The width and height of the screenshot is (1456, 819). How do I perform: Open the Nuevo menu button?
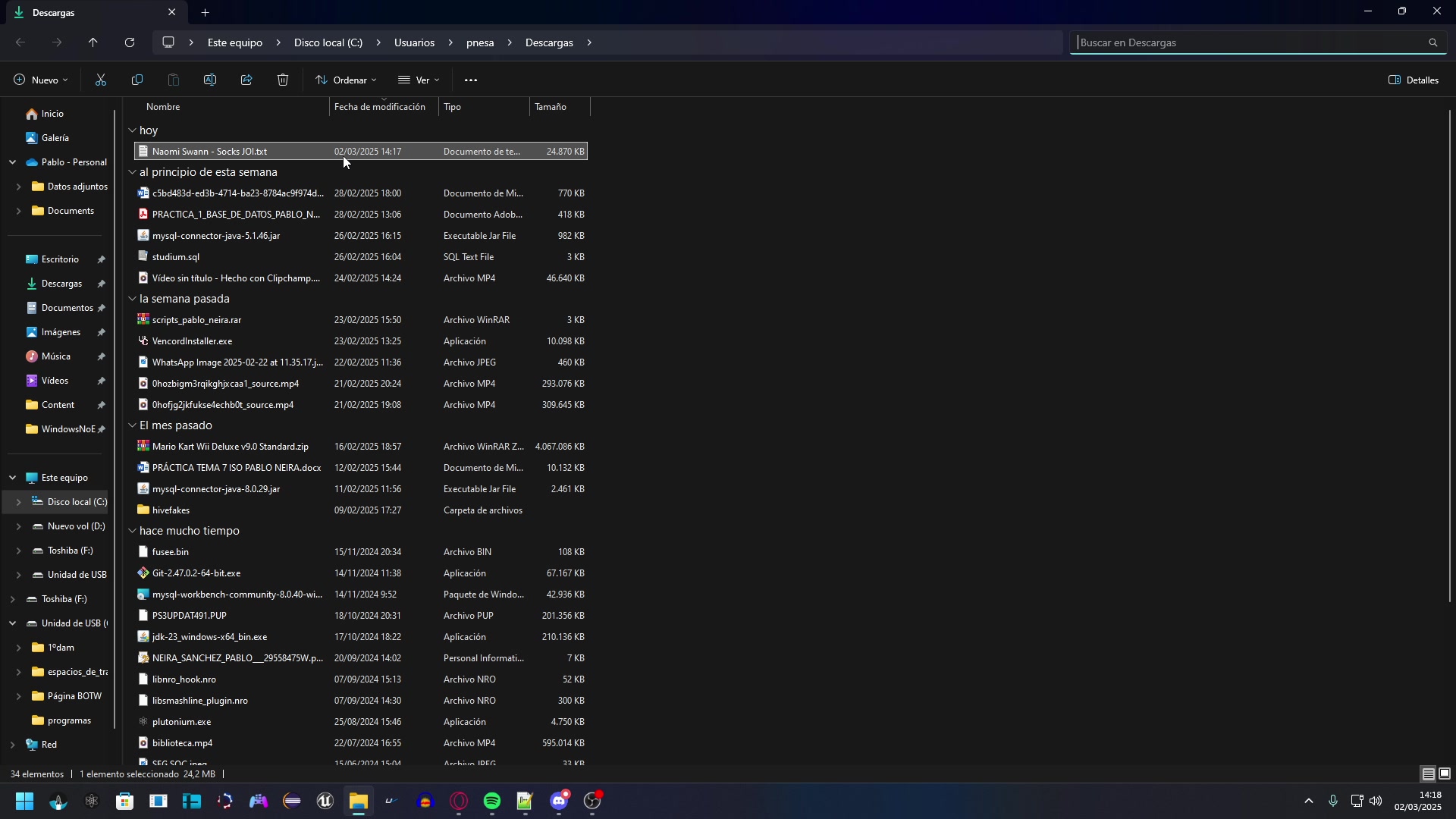(41, 80)
